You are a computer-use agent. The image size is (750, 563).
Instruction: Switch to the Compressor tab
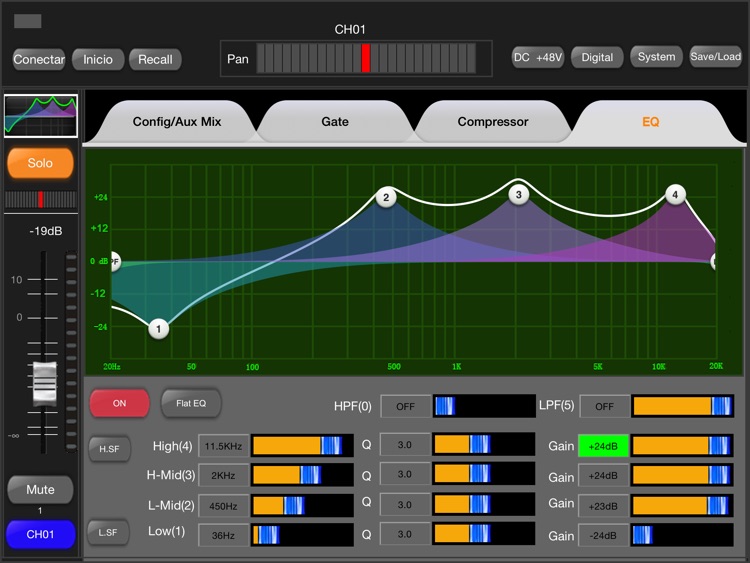(493, 121)
